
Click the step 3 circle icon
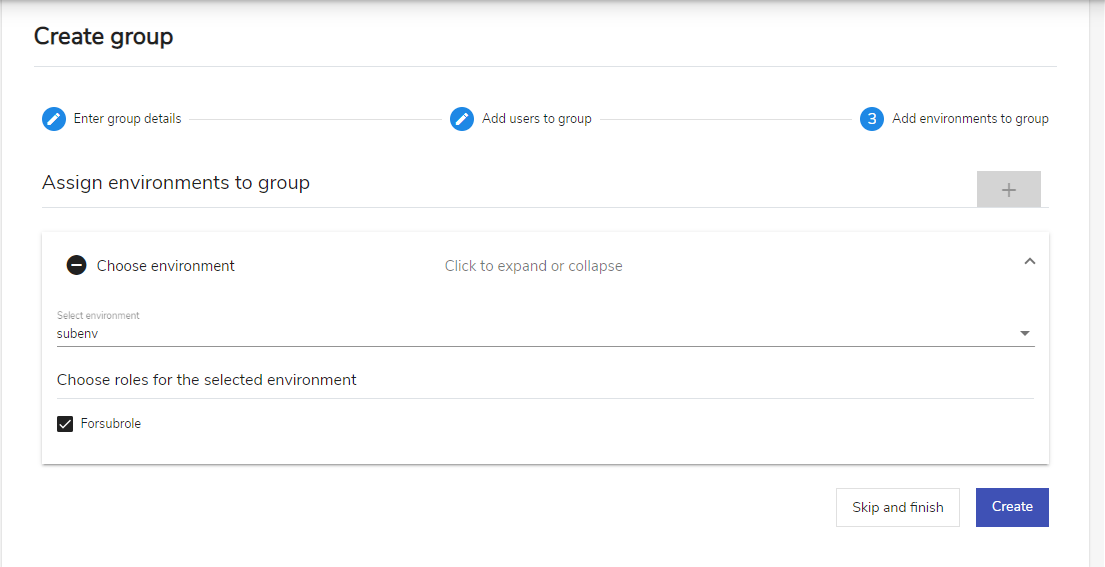coord(872,119)
